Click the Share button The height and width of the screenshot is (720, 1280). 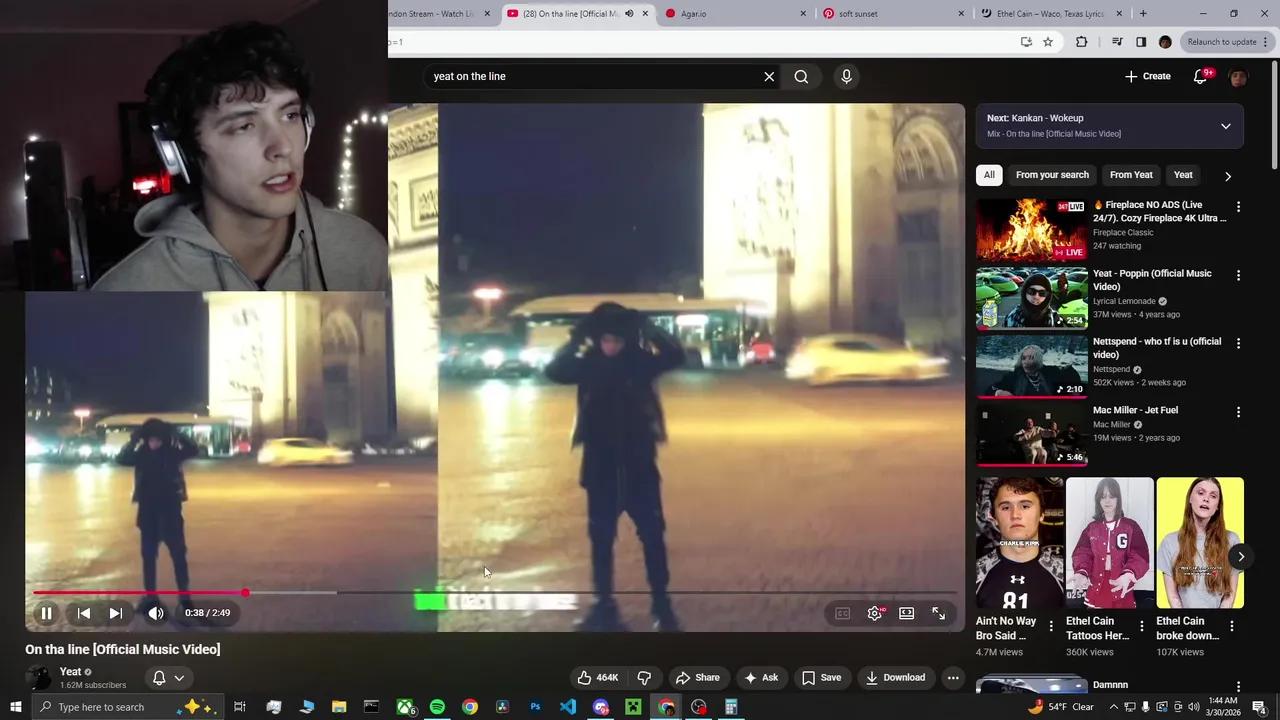click(x=697, y=677)
